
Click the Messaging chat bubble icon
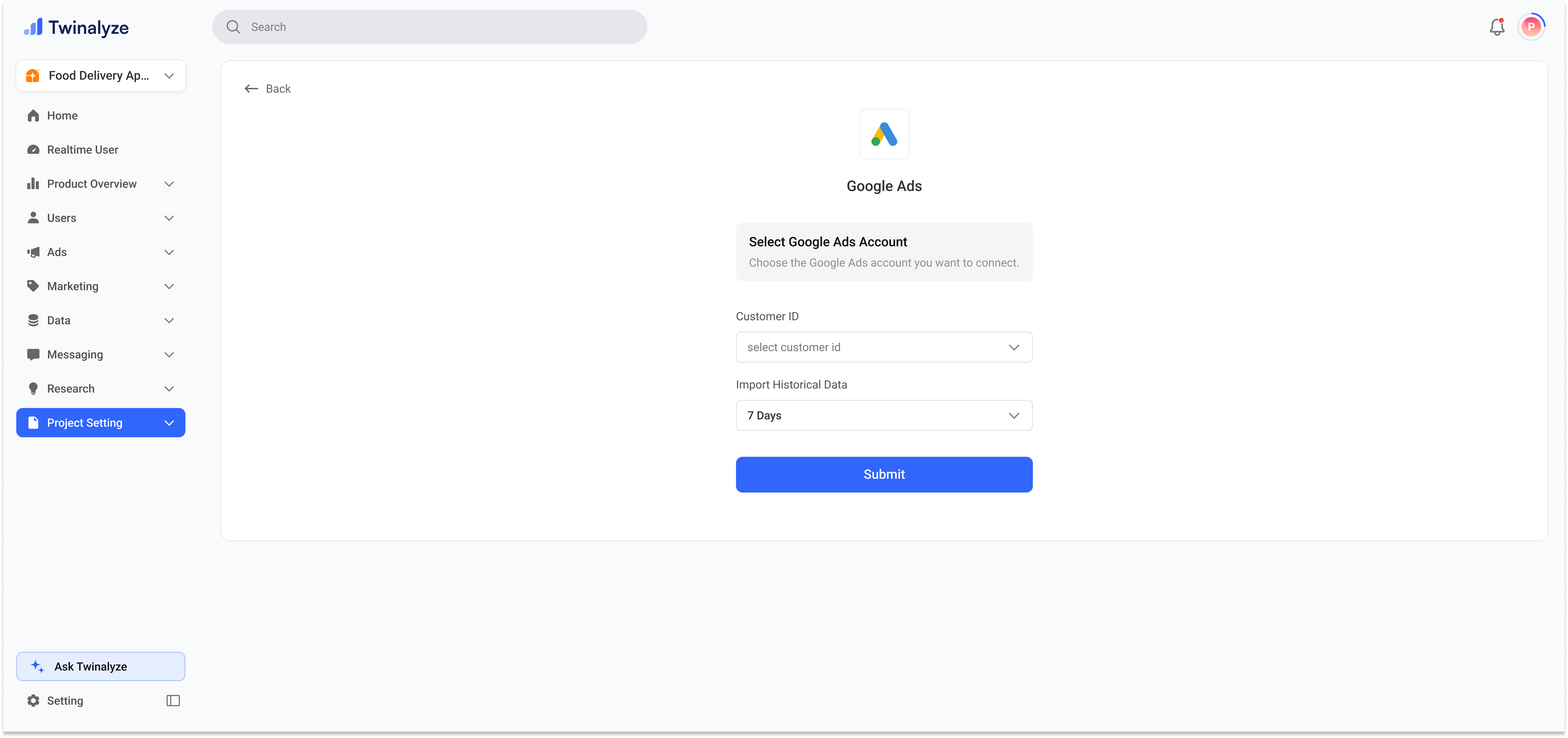[34, 355]
